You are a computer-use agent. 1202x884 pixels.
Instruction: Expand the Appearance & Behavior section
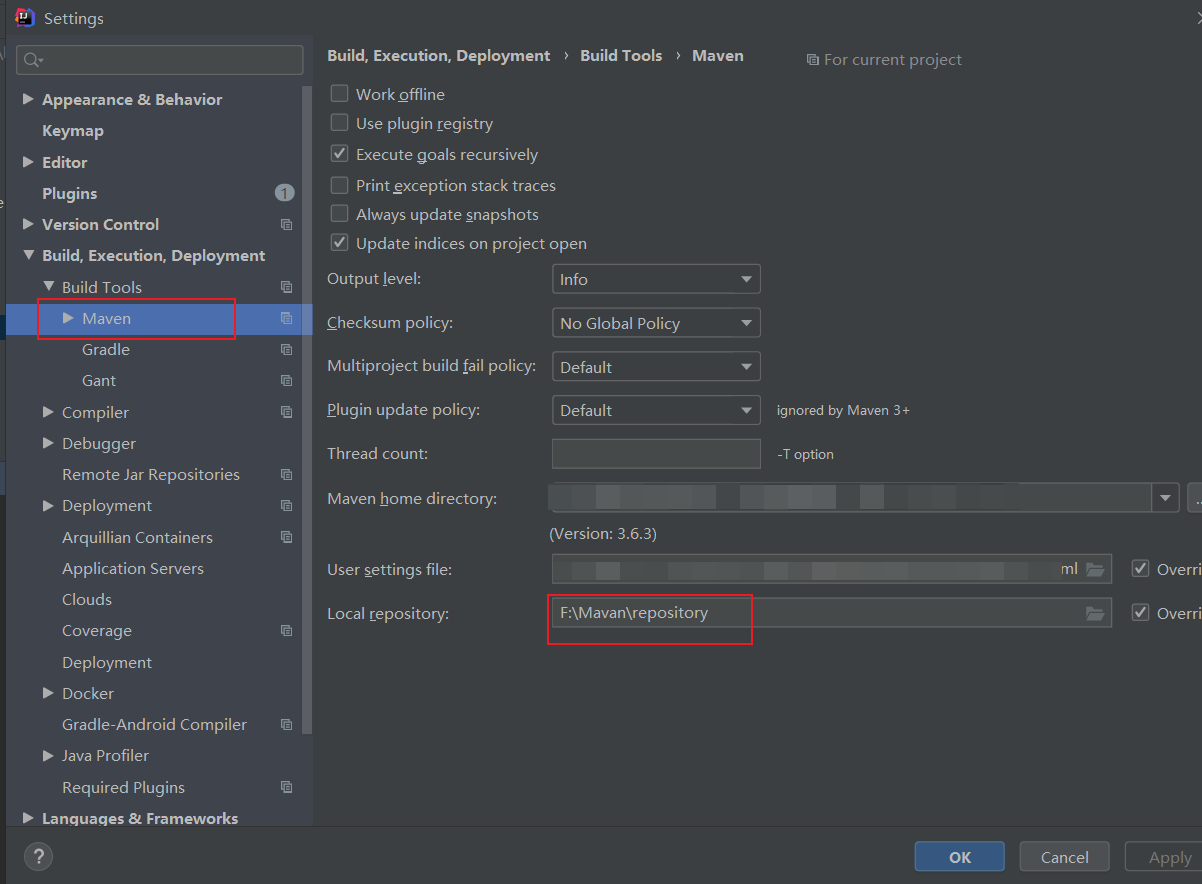pyautogui.click(x=28, y=99)
